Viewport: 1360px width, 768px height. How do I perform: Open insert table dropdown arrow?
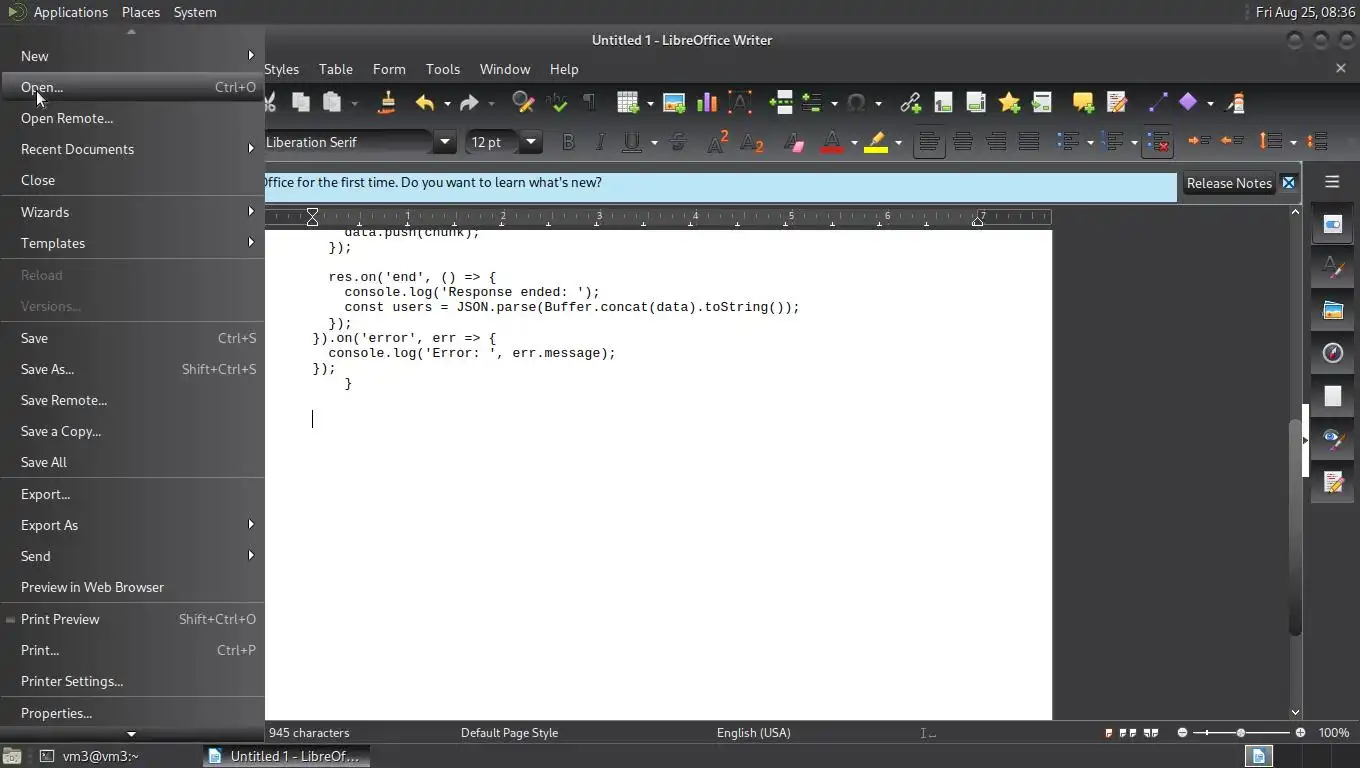[x=650, y=102]
